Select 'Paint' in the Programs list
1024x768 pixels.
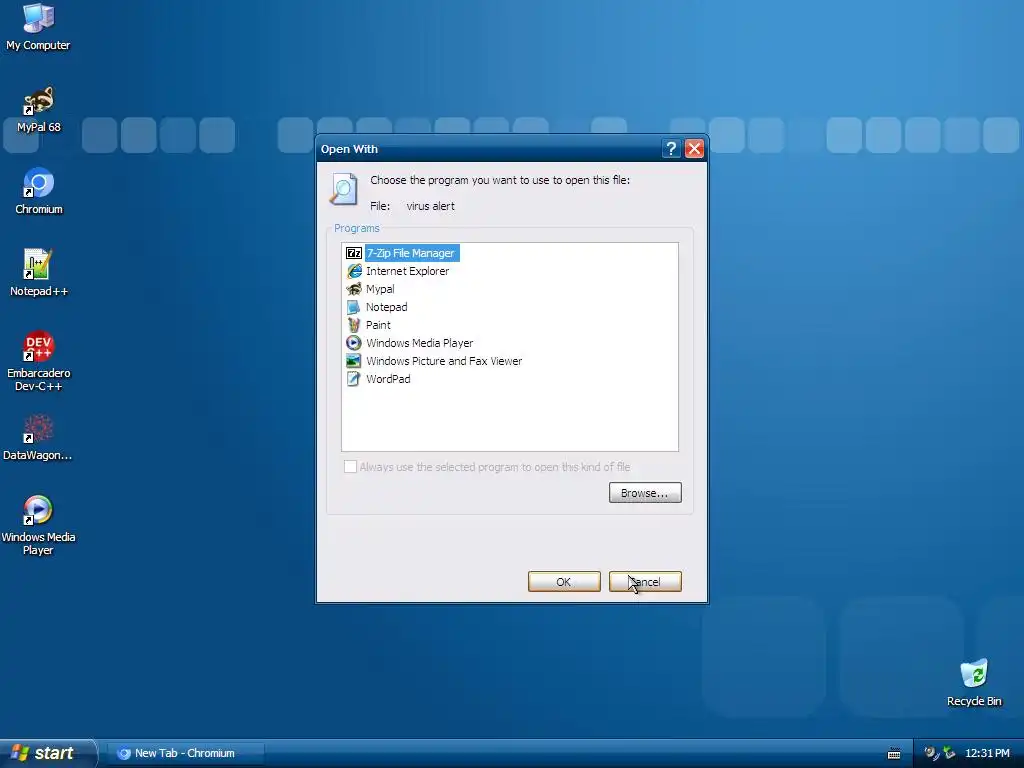[378, 325]
